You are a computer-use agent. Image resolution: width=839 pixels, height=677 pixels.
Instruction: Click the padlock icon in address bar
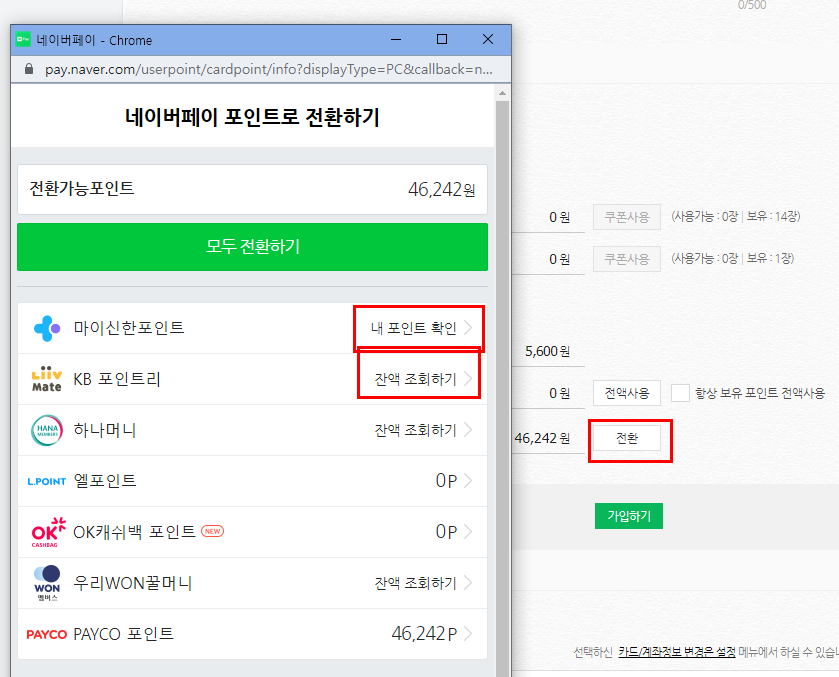tap(29, 69)
